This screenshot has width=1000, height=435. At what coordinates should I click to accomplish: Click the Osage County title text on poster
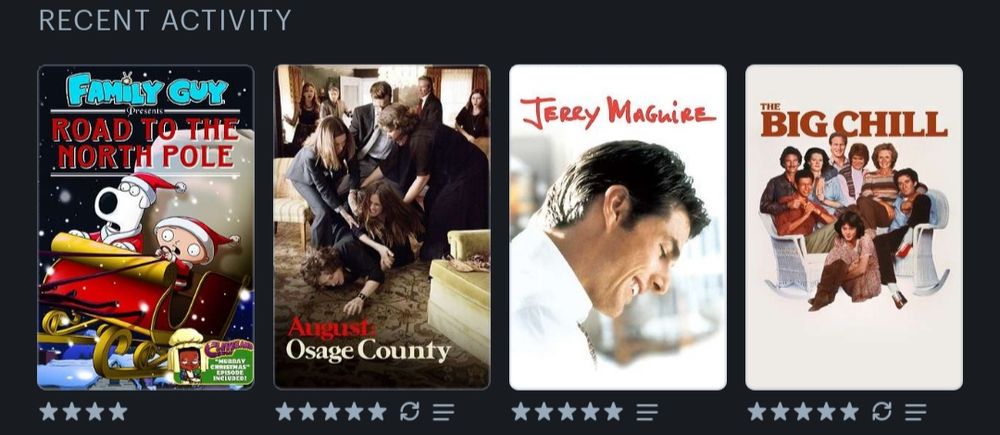point(368,350)
